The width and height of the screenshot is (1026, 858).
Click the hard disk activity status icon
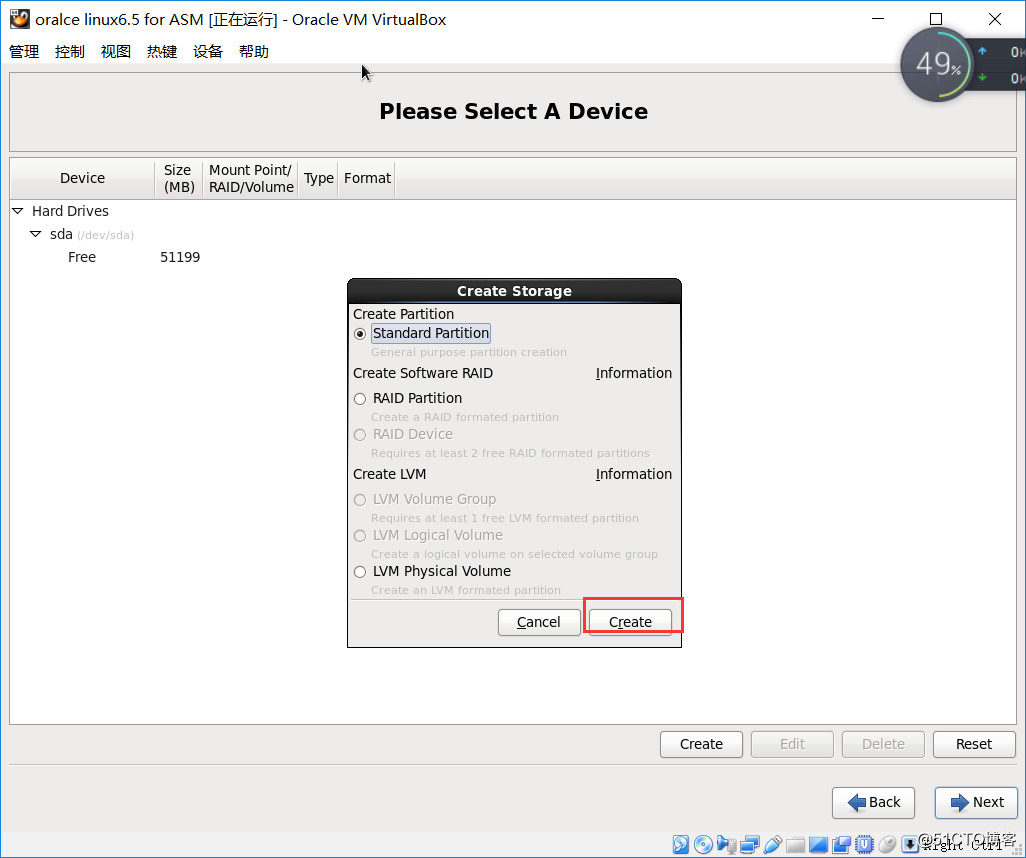click(681, 844)
